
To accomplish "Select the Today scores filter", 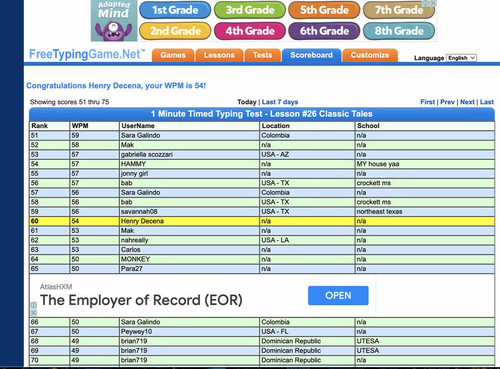I will (247, 102).
